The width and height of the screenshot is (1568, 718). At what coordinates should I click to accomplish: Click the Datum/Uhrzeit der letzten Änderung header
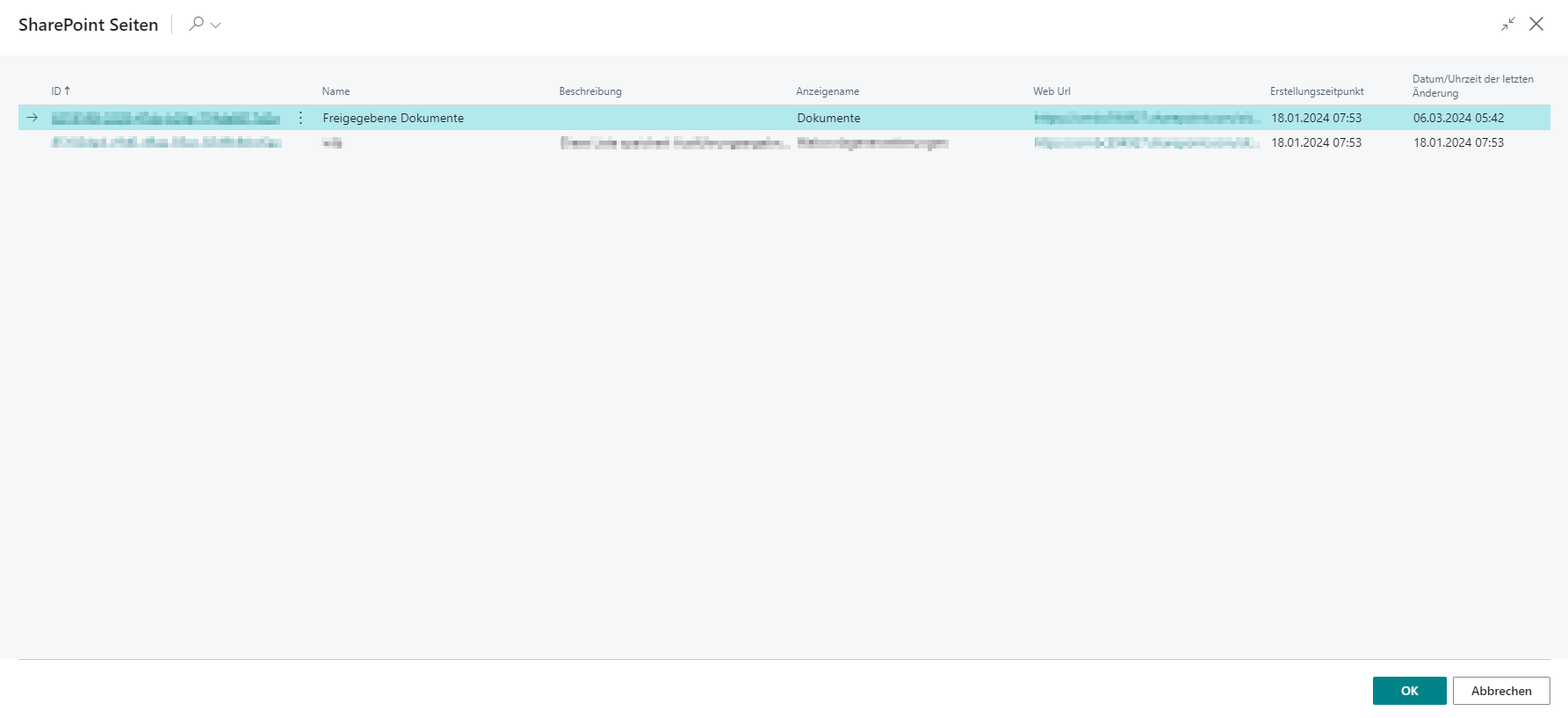click(x=1472, y=85)
